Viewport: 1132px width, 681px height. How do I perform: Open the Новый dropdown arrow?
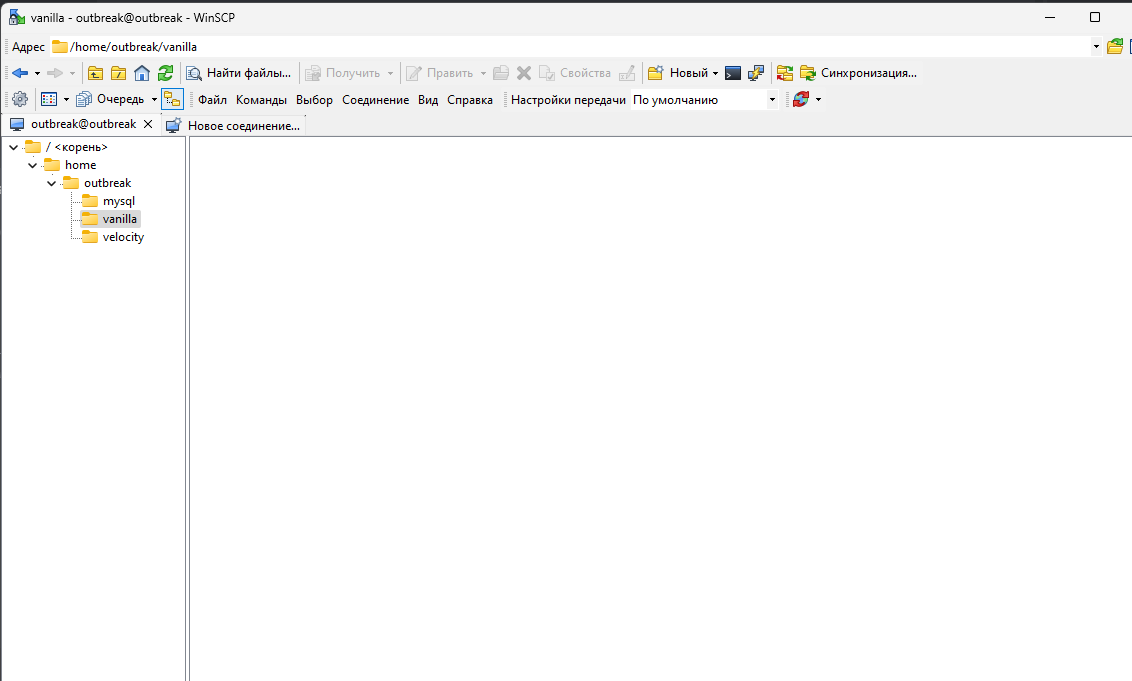point(715,73)
